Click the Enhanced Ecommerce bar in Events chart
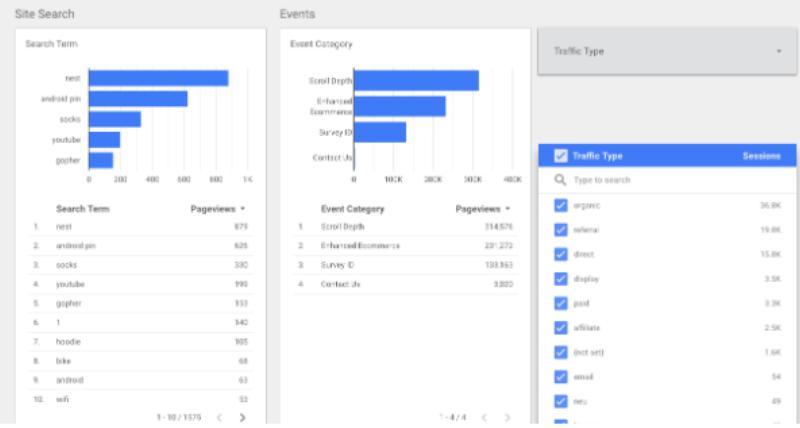 (400, 107)
